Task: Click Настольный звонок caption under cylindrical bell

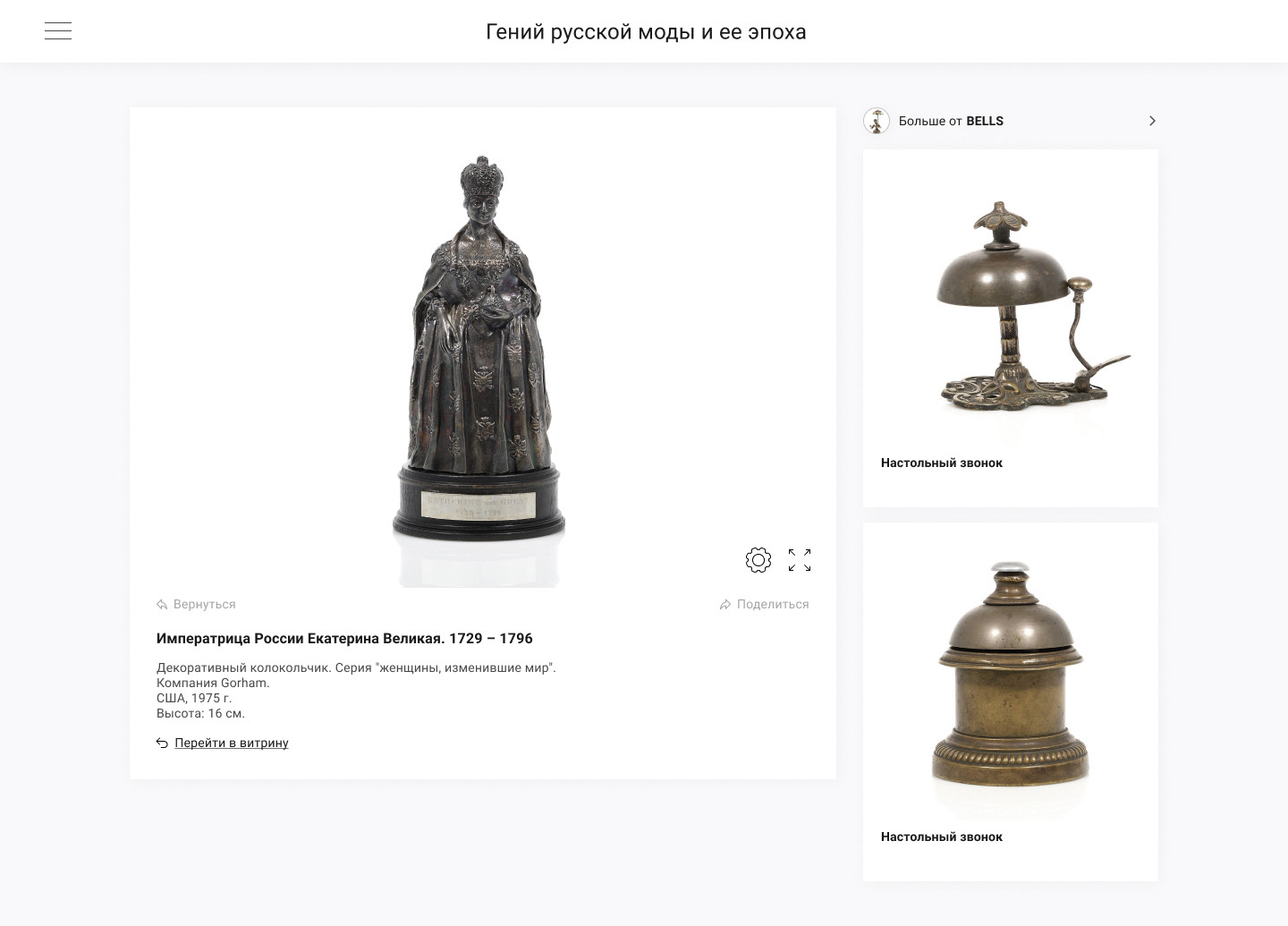Action: (942, 837)
